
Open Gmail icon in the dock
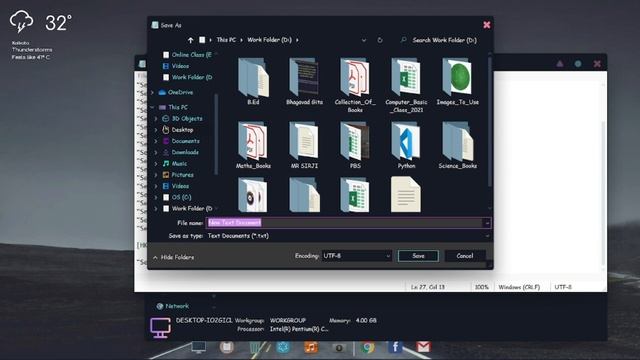[x=423, y=347]
